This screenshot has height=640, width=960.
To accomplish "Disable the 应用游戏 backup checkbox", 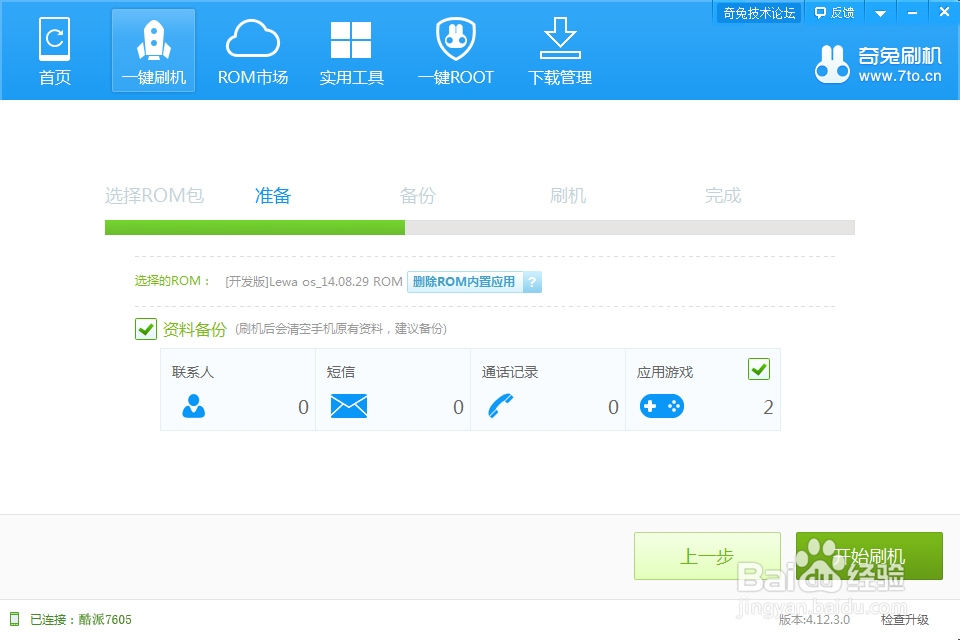I will pos(758,369).
